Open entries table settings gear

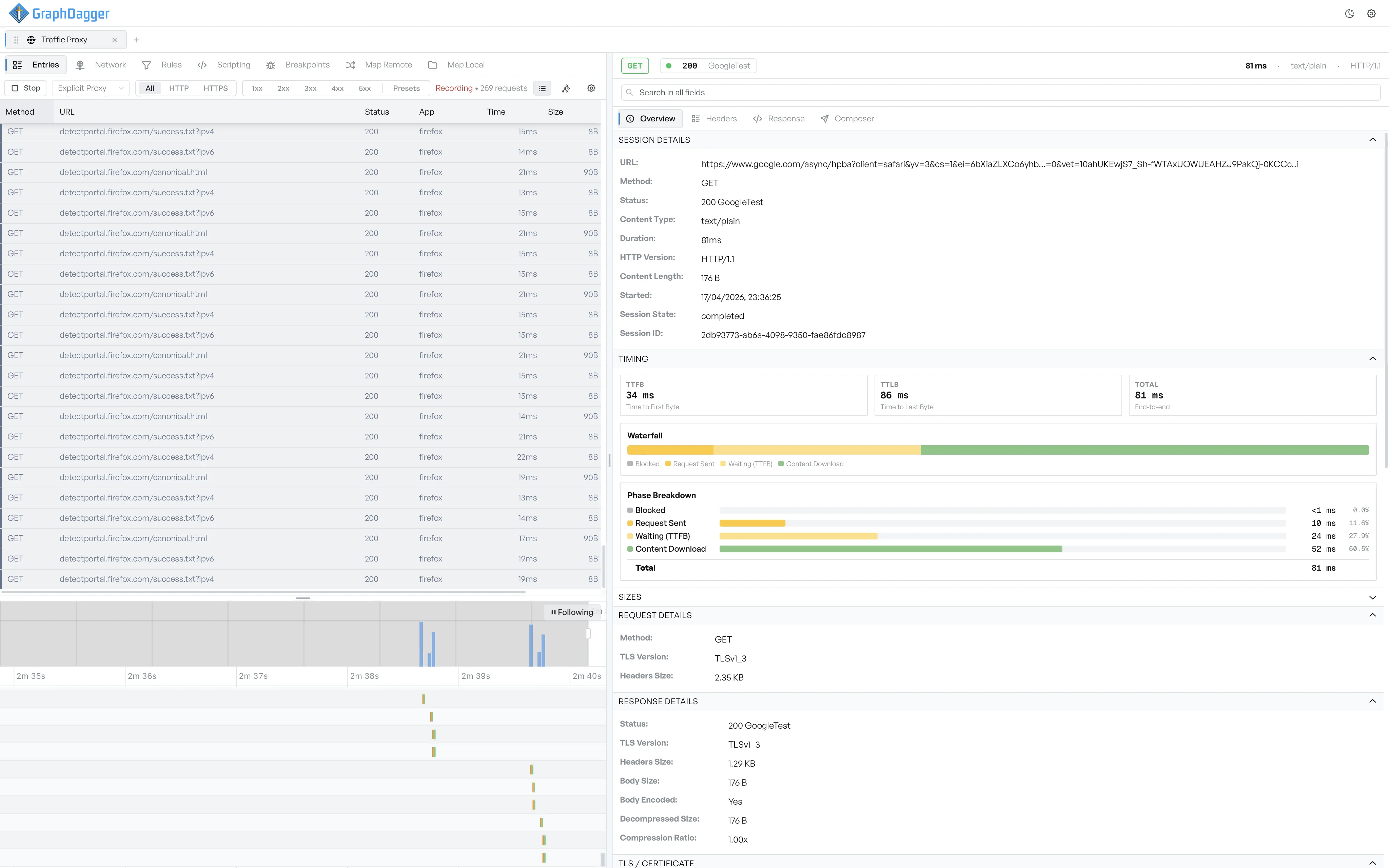click(591, 88)
